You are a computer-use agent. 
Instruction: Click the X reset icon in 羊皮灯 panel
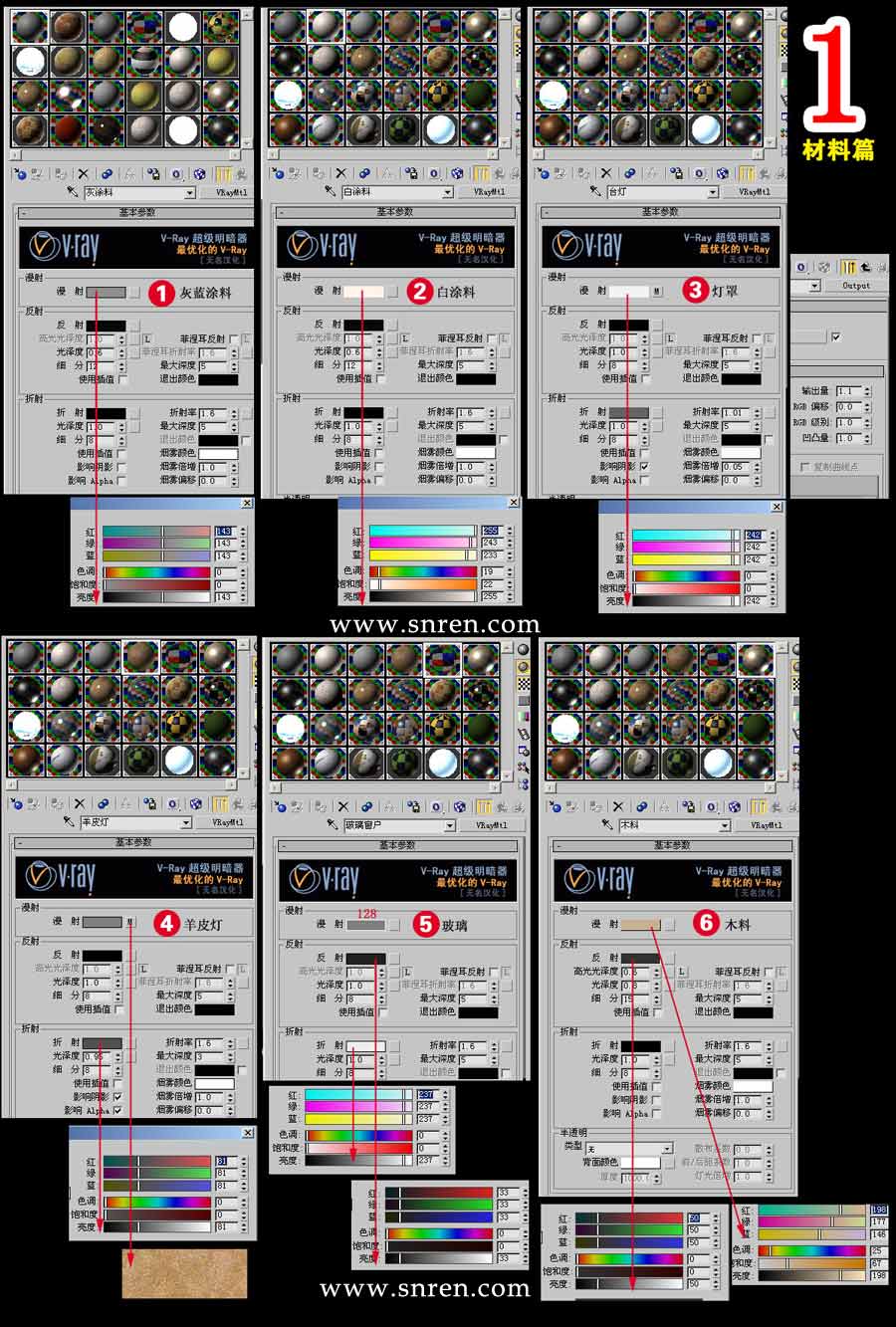click(x=82, y=804)
